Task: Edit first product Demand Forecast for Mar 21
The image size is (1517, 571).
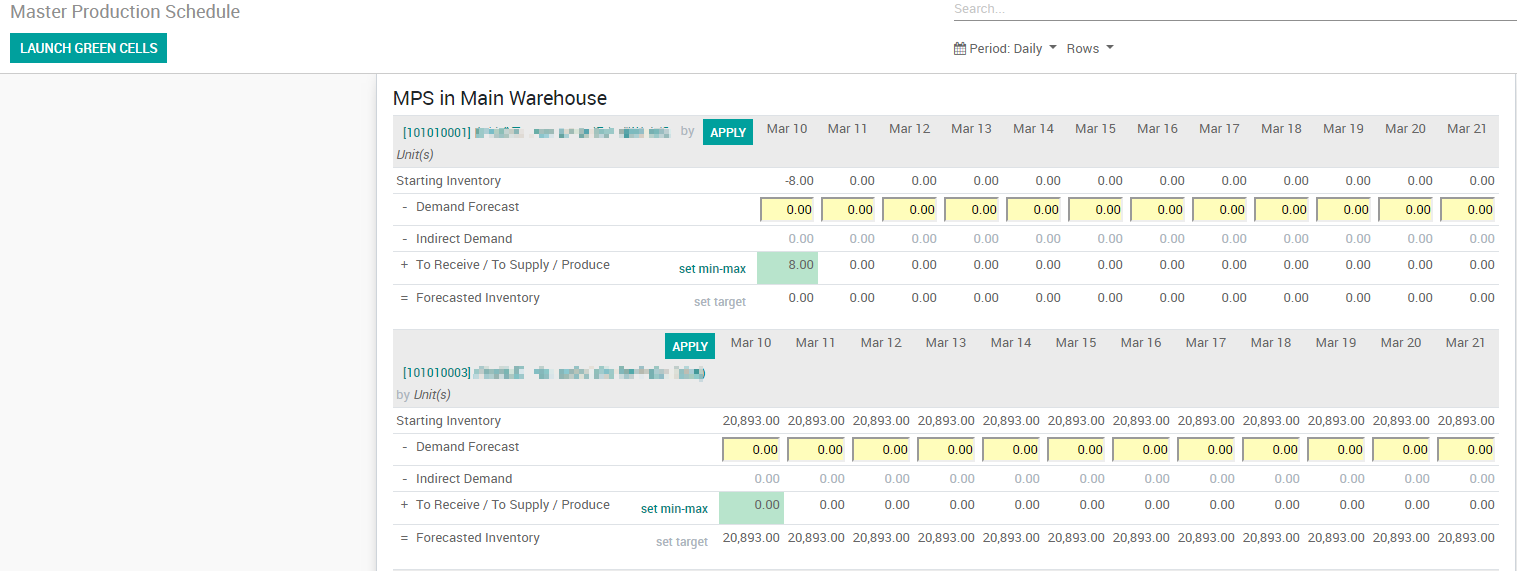Action: [x=1469, y=210]
